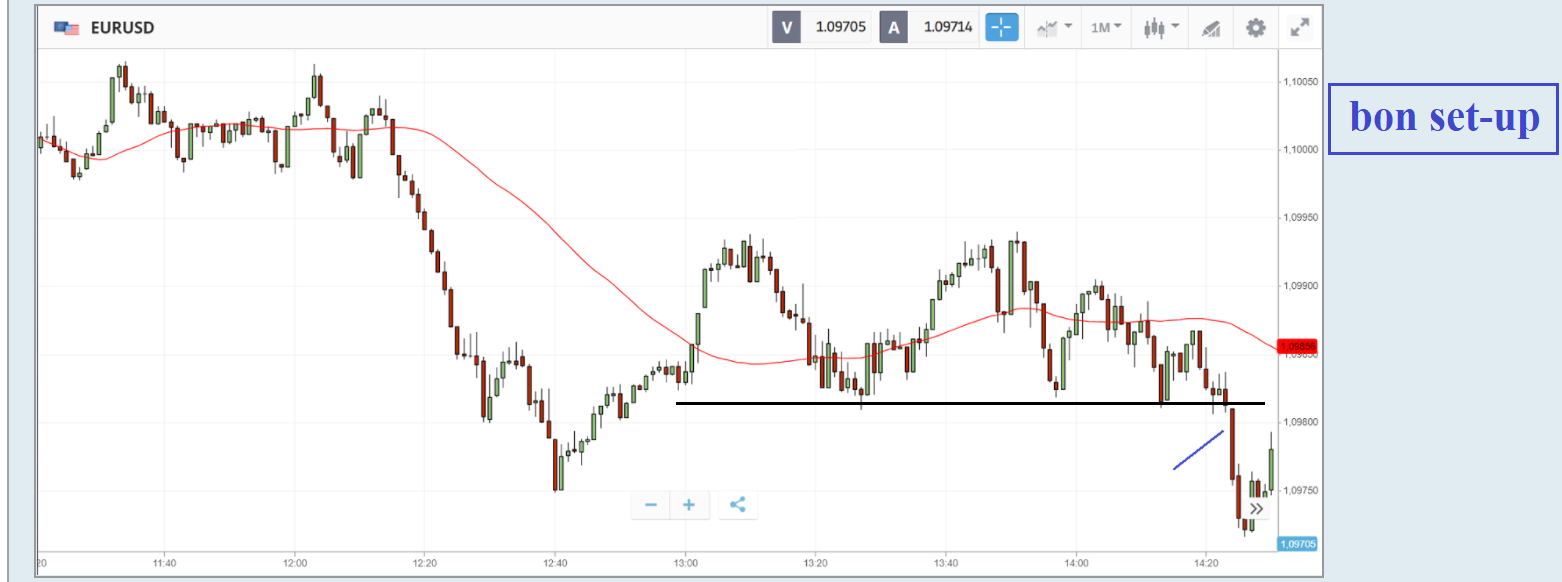This screenshot has width=1562, height=582.
Task: Click the 12:20 time axis label
Action: coord(425,564)
